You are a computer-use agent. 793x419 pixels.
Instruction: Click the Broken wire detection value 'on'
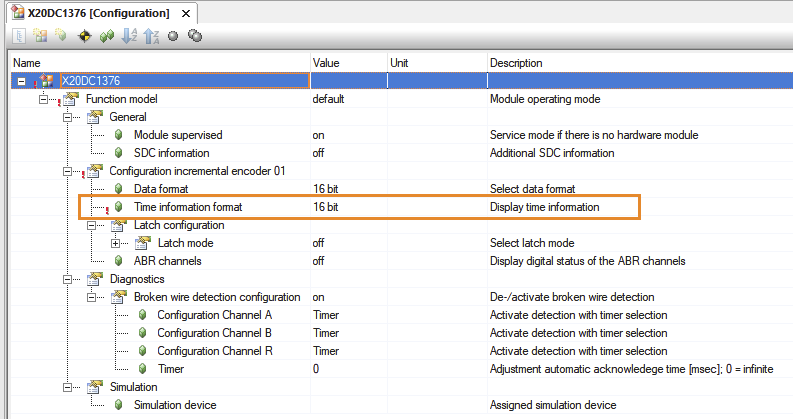pos(318,298)
